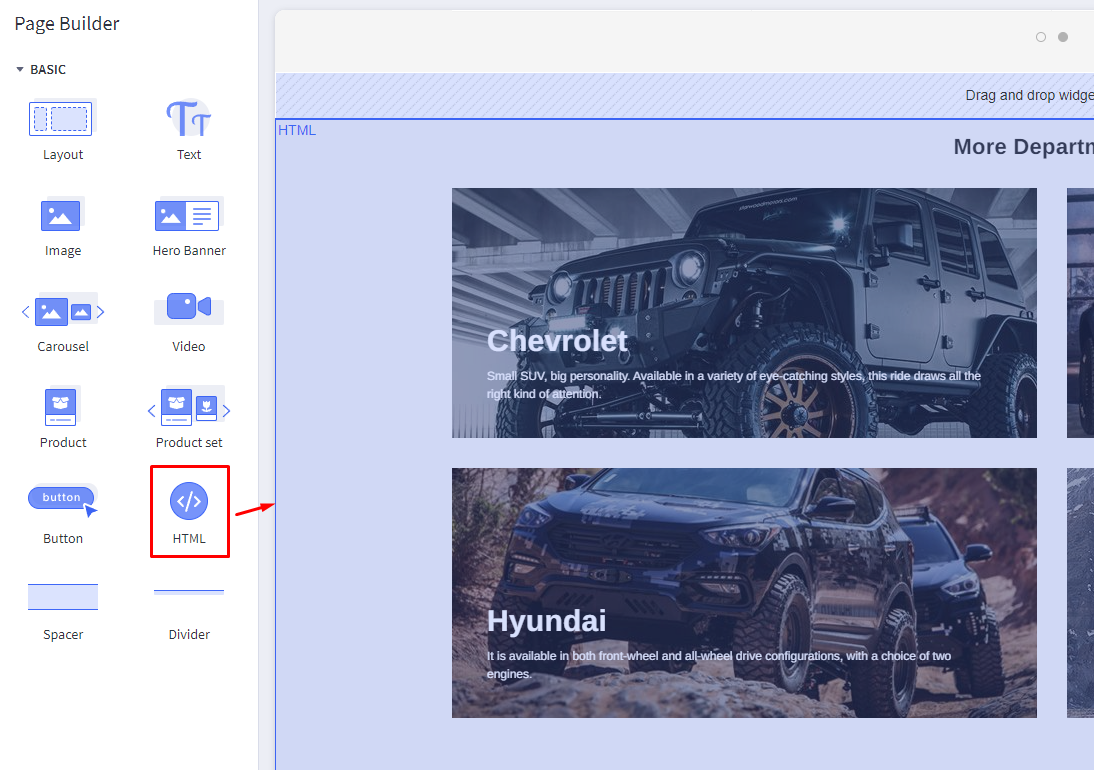
Task: Choose the Image widget icon
Action: pyautogui.click(x=61, y=214)
